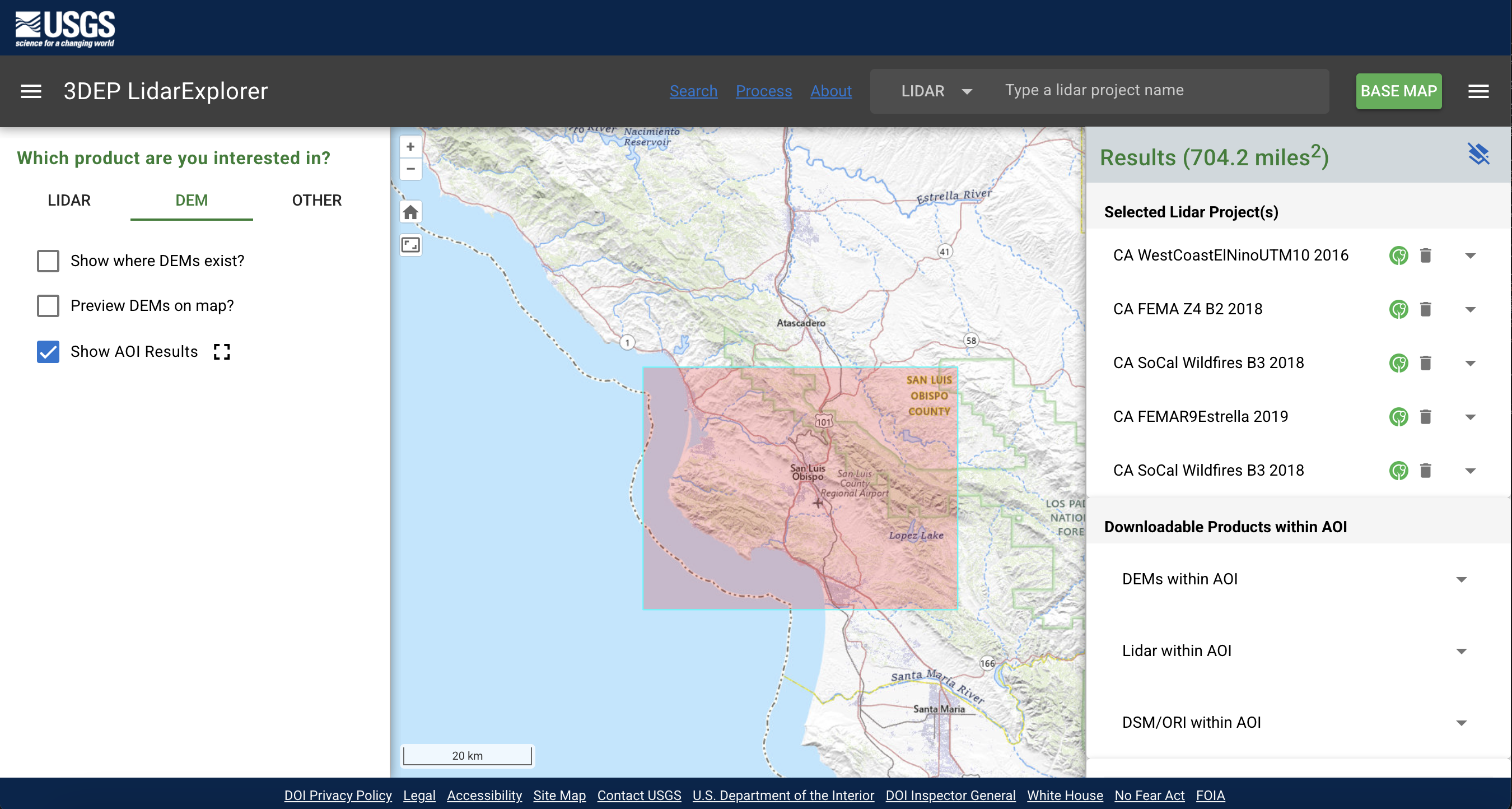Zoom in on the map

pyautogui.click(x=410, y=146)
